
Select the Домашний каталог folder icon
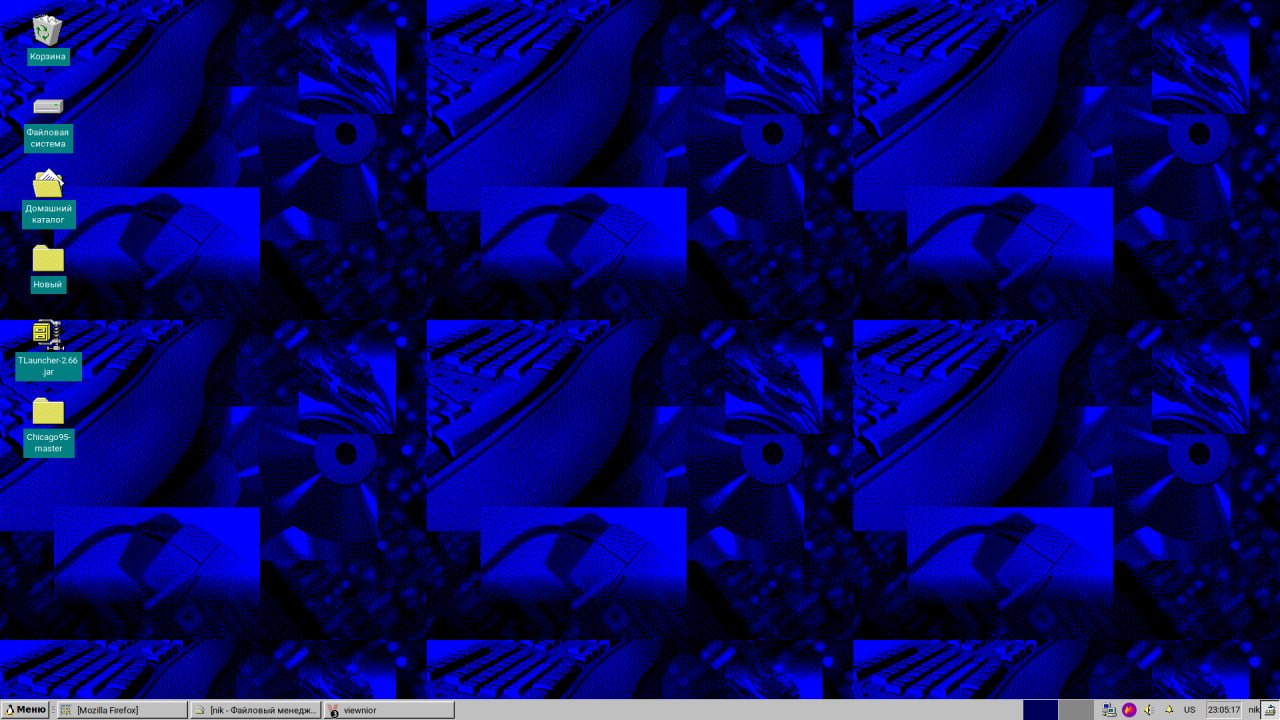click(x=48, y=184)
